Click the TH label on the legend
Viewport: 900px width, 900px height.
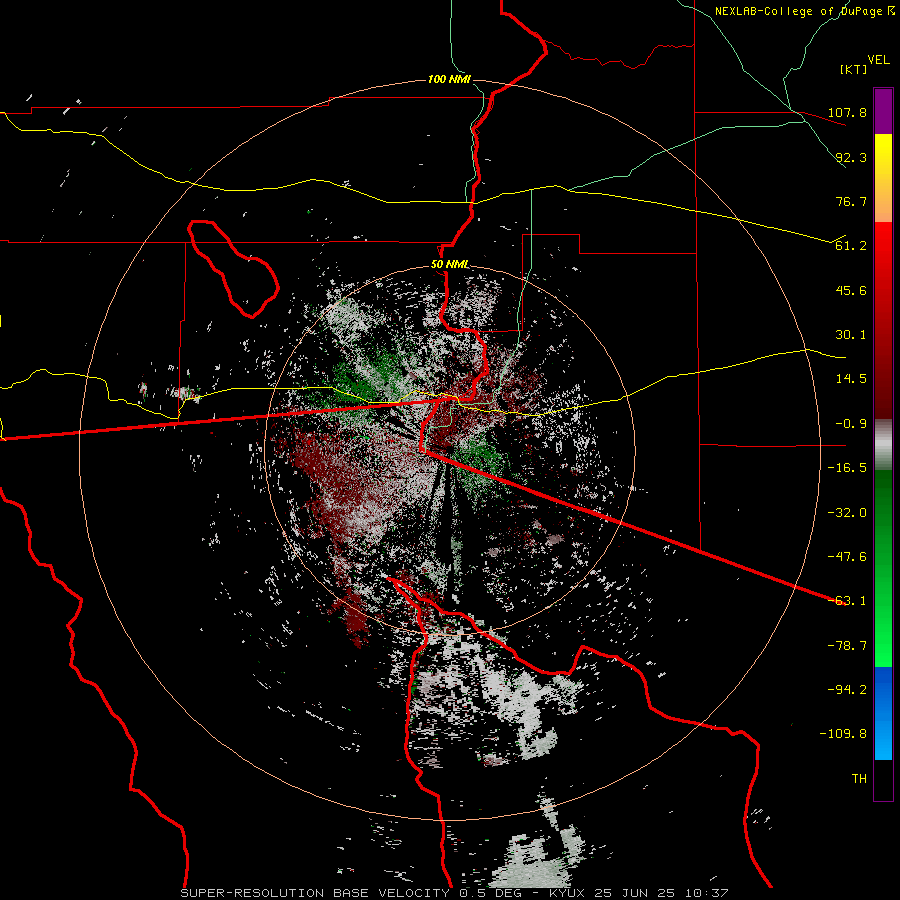859,779
